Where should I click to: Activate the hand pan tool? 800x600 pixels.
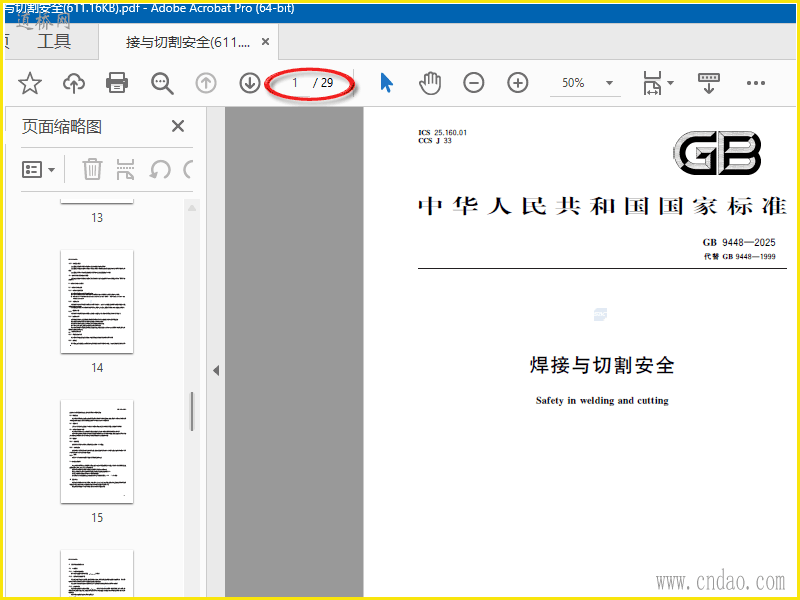pos(430,83)
